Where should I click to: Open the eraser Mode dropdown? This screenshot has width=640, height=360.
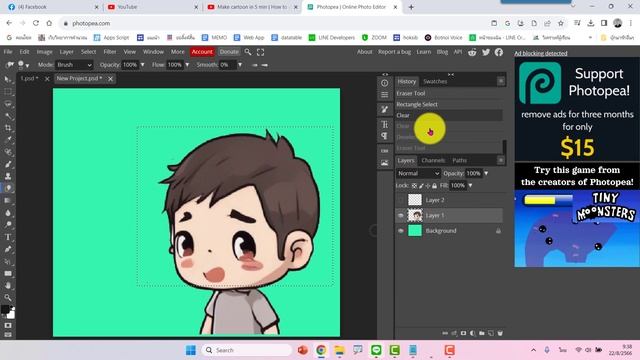[74, 65]
